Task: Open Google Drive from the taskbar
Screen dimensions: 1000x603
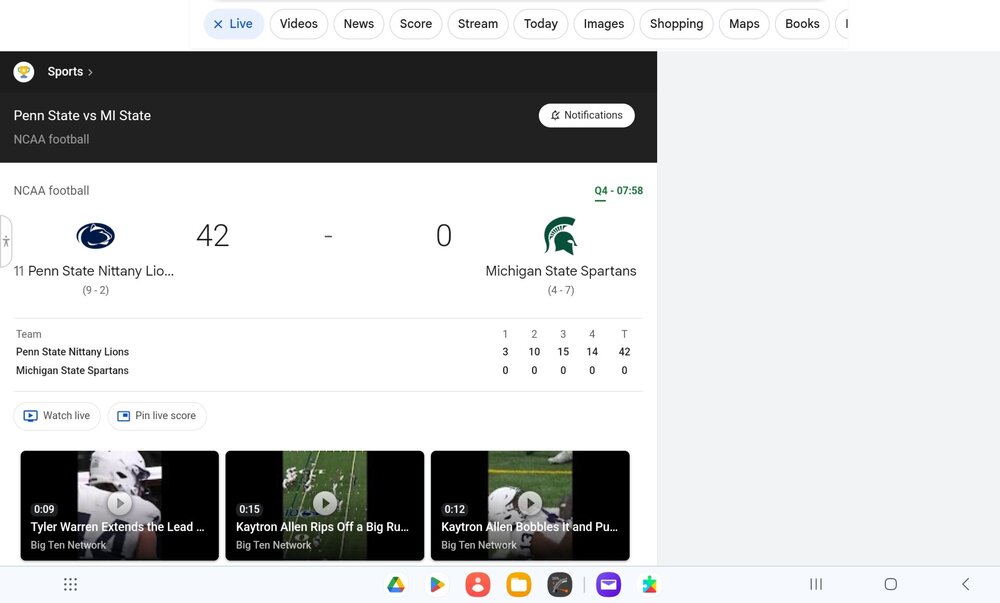Action: pos(396,585)
